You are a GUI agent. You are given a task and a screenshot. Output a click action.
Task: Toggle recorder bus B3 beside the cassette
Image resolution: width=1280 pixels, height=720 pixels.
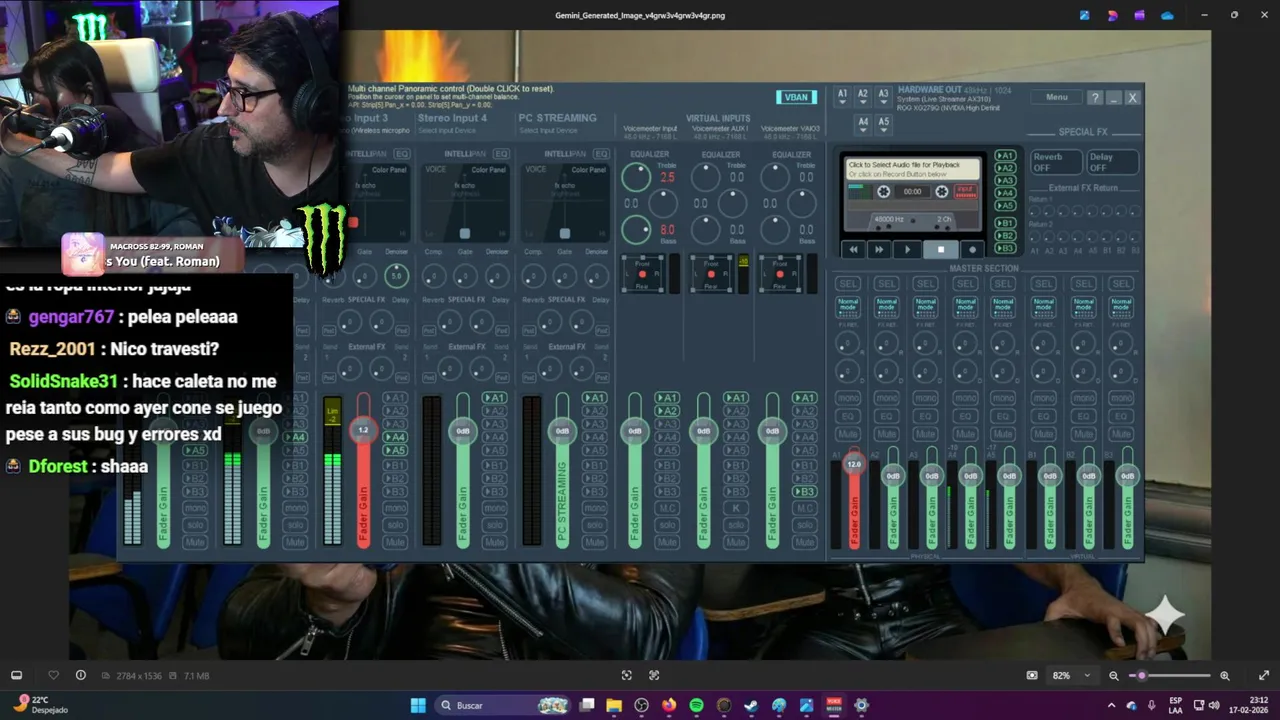click(1005, 248)
